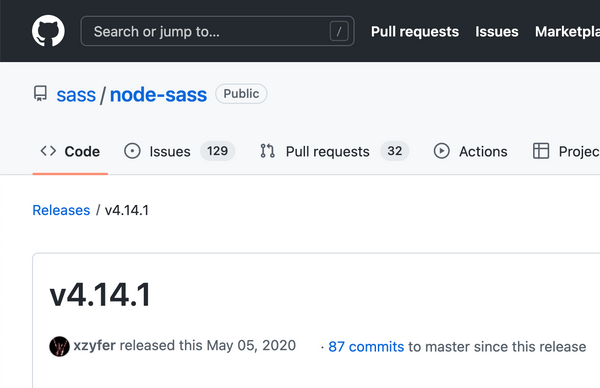Image resolution: width=600 pixels, height=388 pixels.
Task: Go back to Releases breadcrumb link
Action: click(61, 210)
